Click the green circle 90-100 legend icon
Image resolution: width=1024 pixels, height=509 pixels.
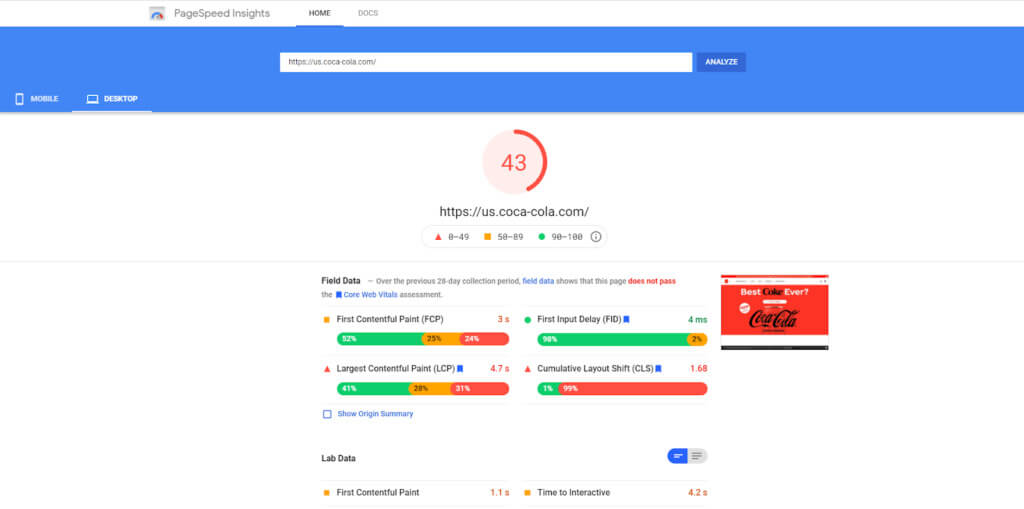pos(541,237)
